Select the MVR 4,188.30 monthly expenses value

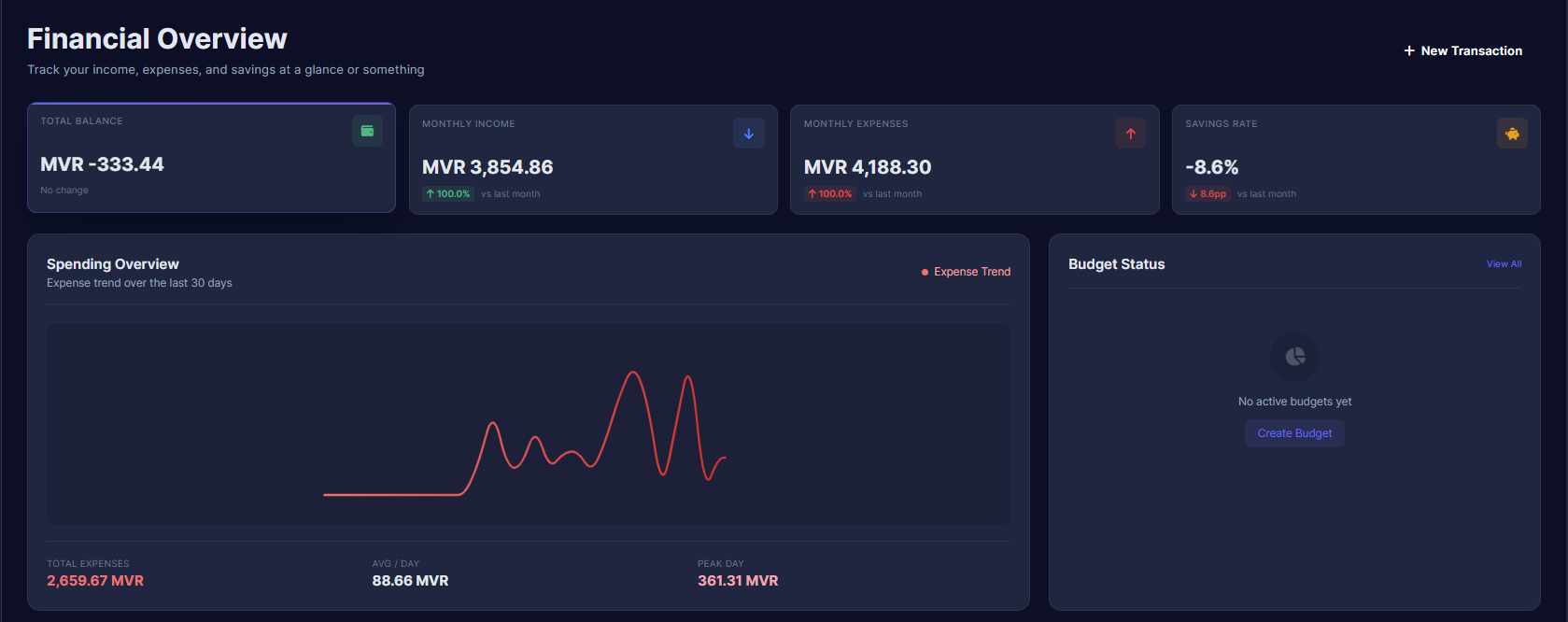coord(868,167)
